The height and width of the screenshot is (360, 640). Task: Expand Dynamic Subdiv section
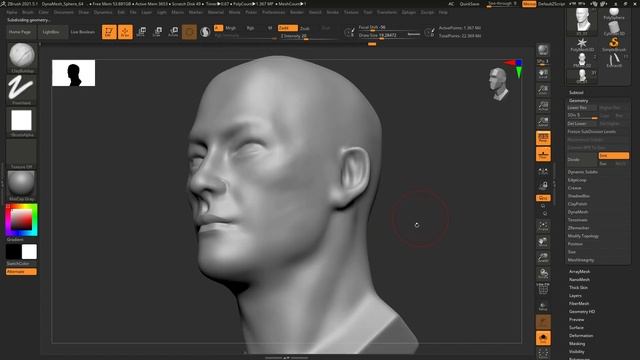[x=582, y=172]
